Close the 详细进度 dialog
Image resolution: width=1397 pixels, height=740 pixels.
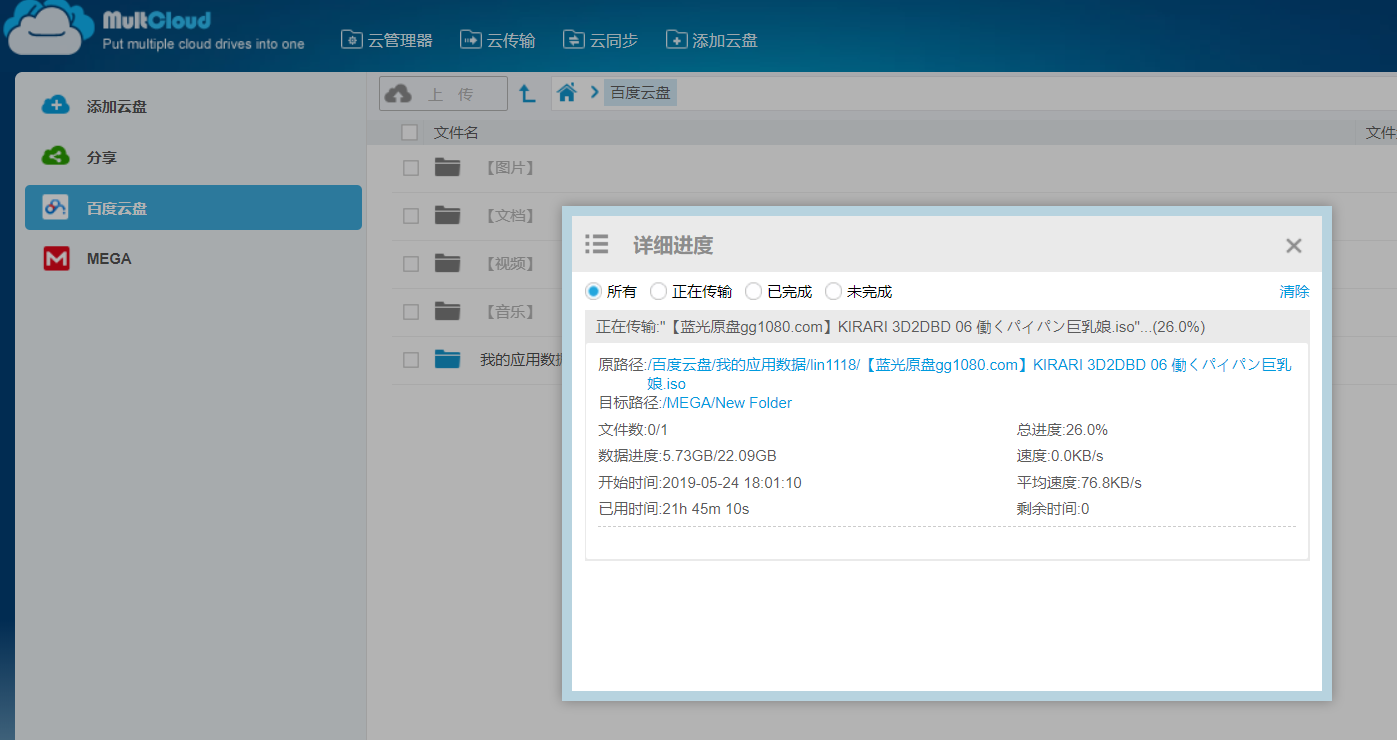coord(1294,245)
